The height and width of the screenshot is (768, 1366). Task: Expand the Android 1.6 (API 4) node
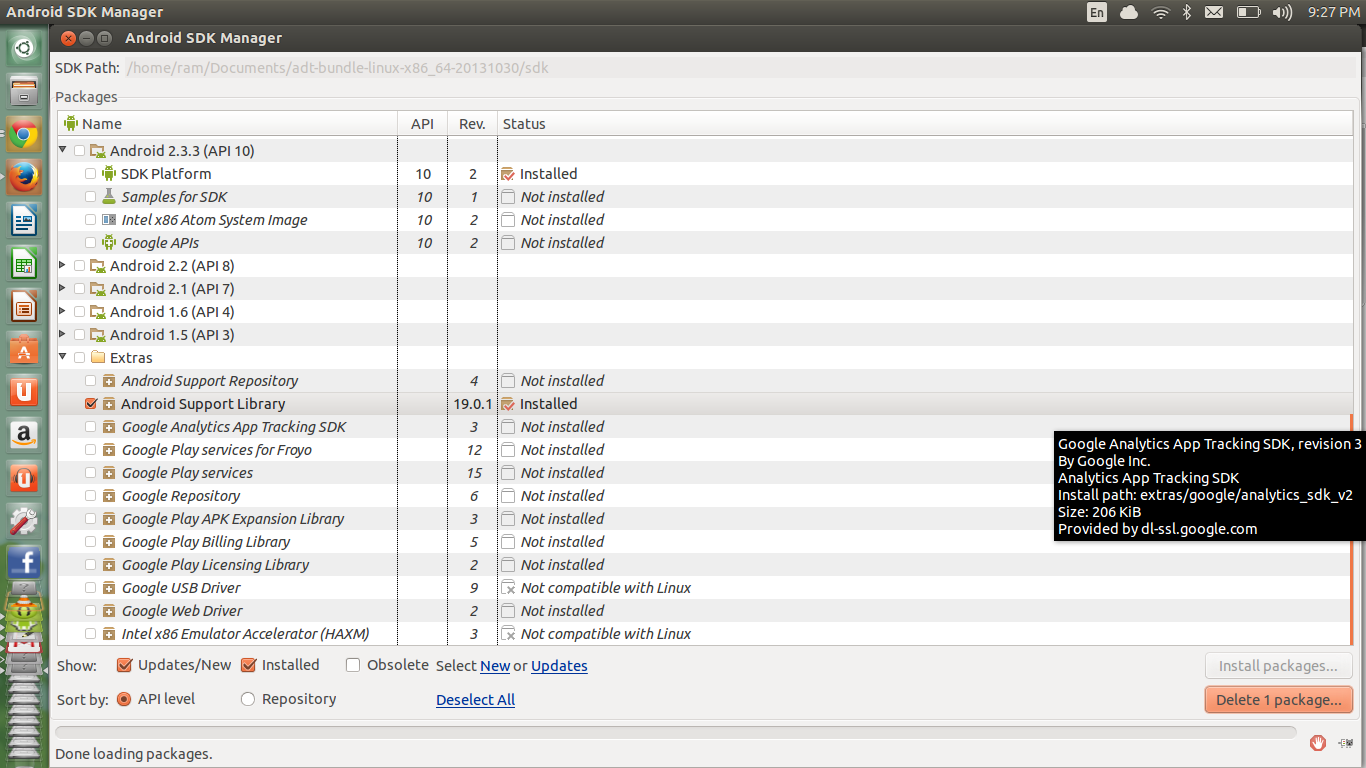pyautogui.click(x=62, y=311)
